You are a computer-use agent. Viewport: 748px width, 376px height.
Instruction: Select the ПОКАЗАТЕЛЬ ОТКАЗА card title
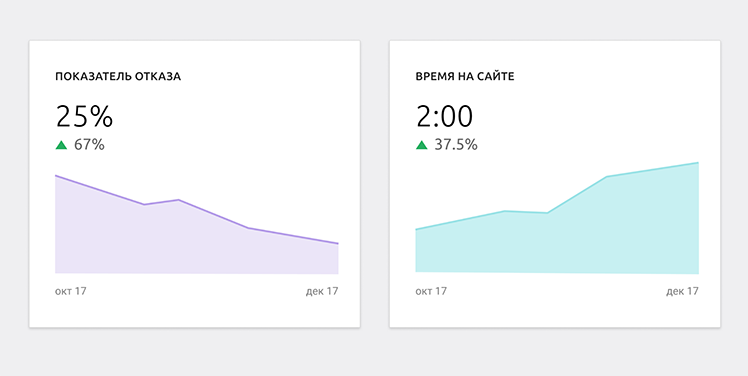click(118, 77)
